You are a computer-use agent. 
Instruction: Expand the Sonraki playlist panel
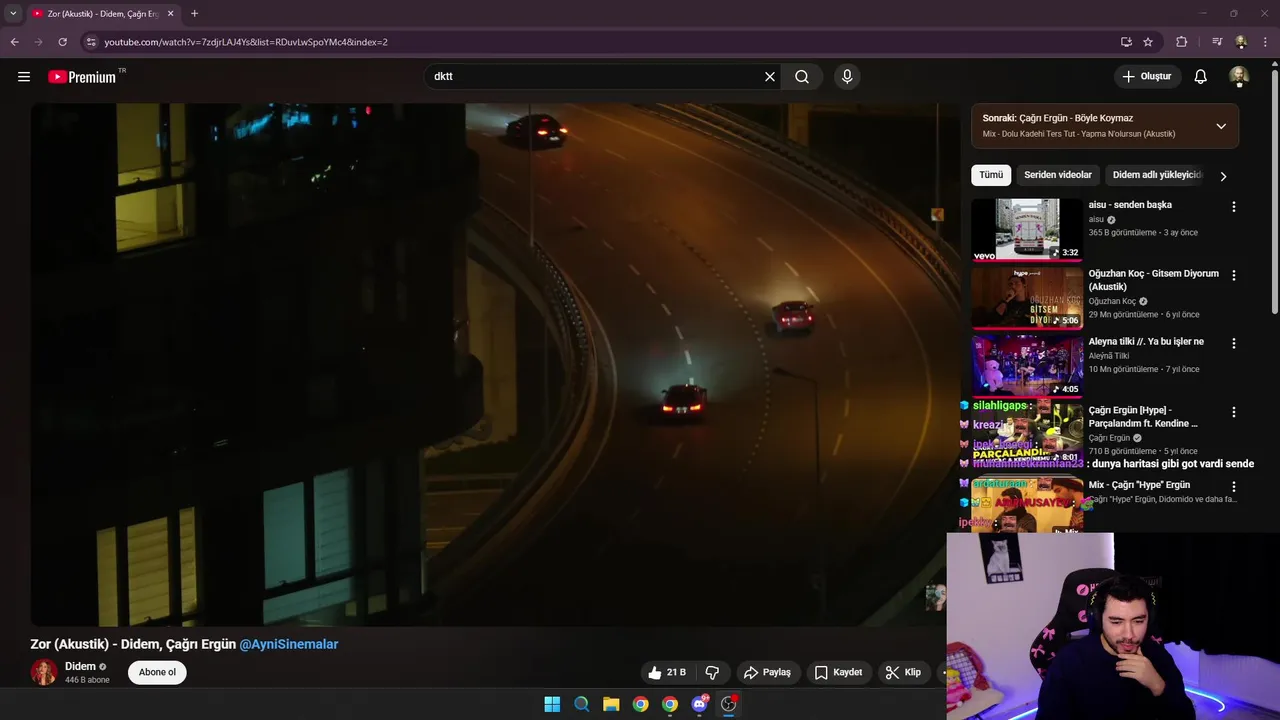[1221, 126]
